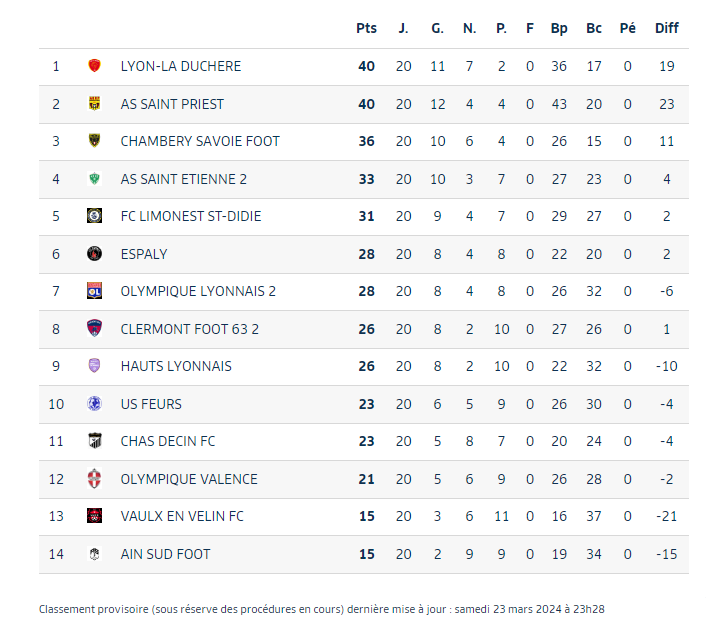Open the LYON-LA DUCHERE team name link

pyautogui.click(x=180, y=66)
